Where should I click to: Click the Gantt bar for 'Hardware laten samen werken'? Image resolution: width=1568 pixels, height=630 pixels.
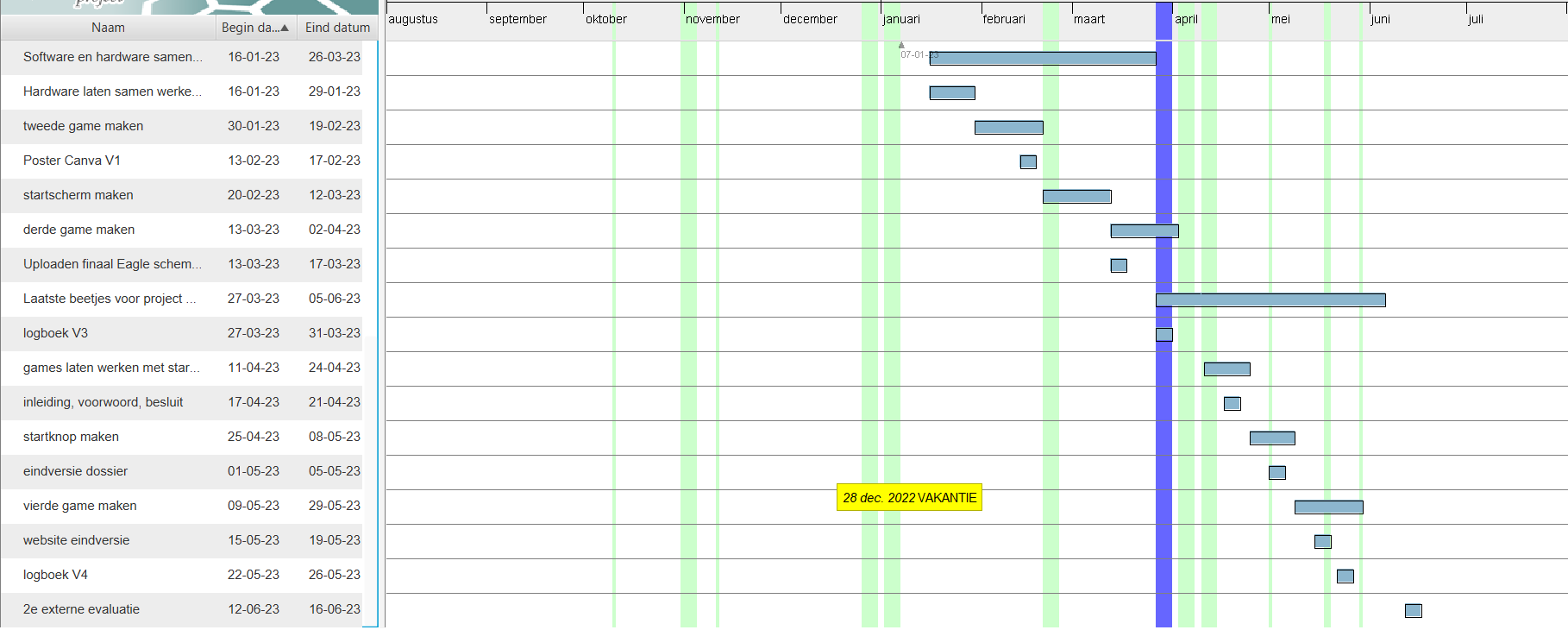click(952, 93)
